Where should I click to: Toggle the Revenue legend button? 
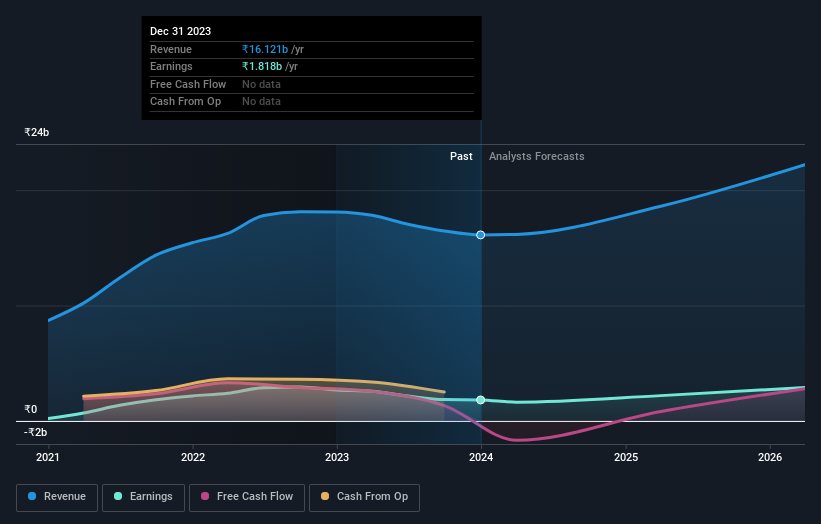tap(57, 497)
